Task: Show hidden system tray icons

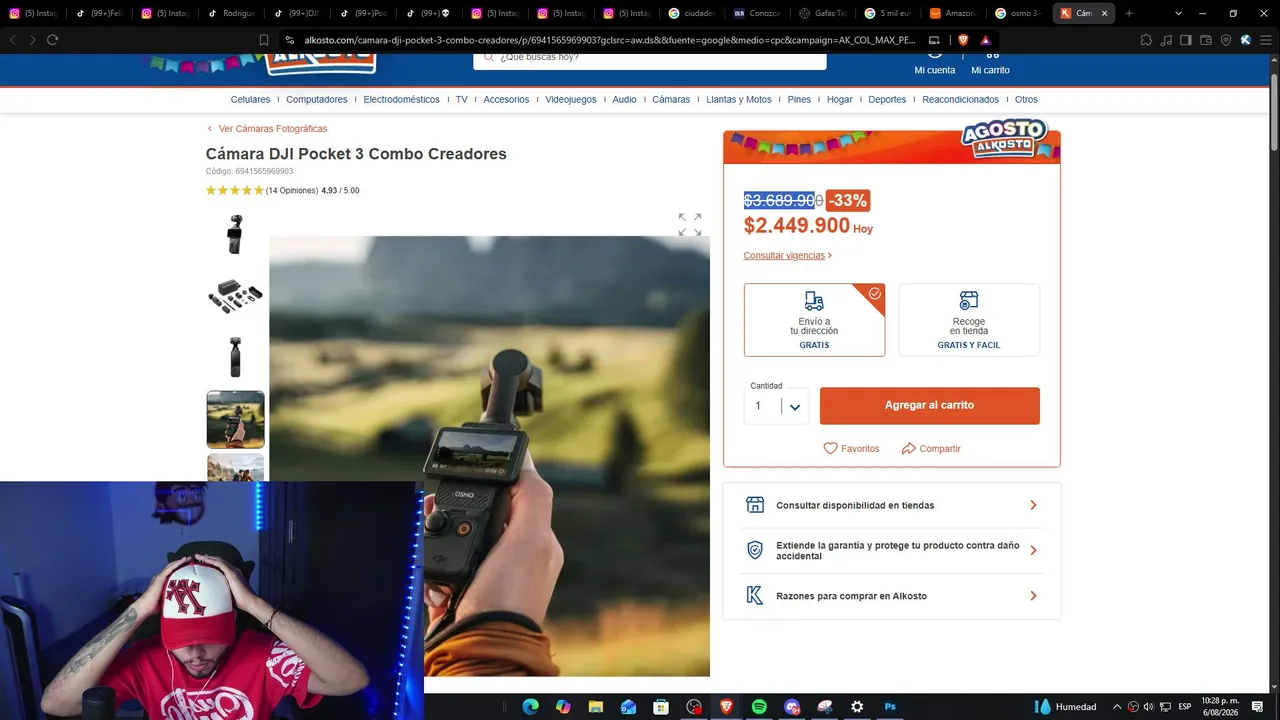Action: point(1117,707)
